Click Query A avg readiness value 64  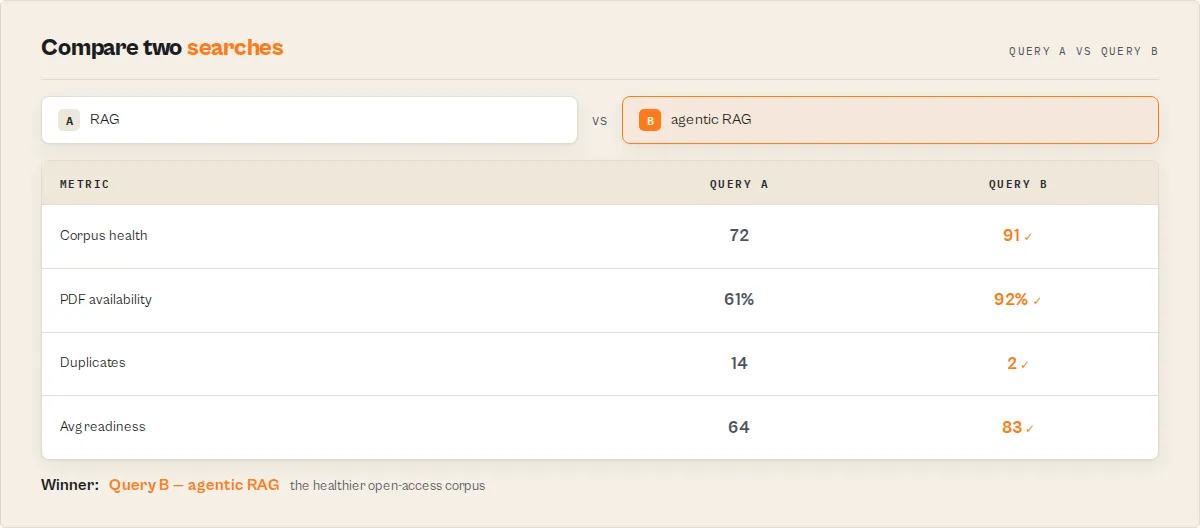pyautogui.click(x=739, y=427)
